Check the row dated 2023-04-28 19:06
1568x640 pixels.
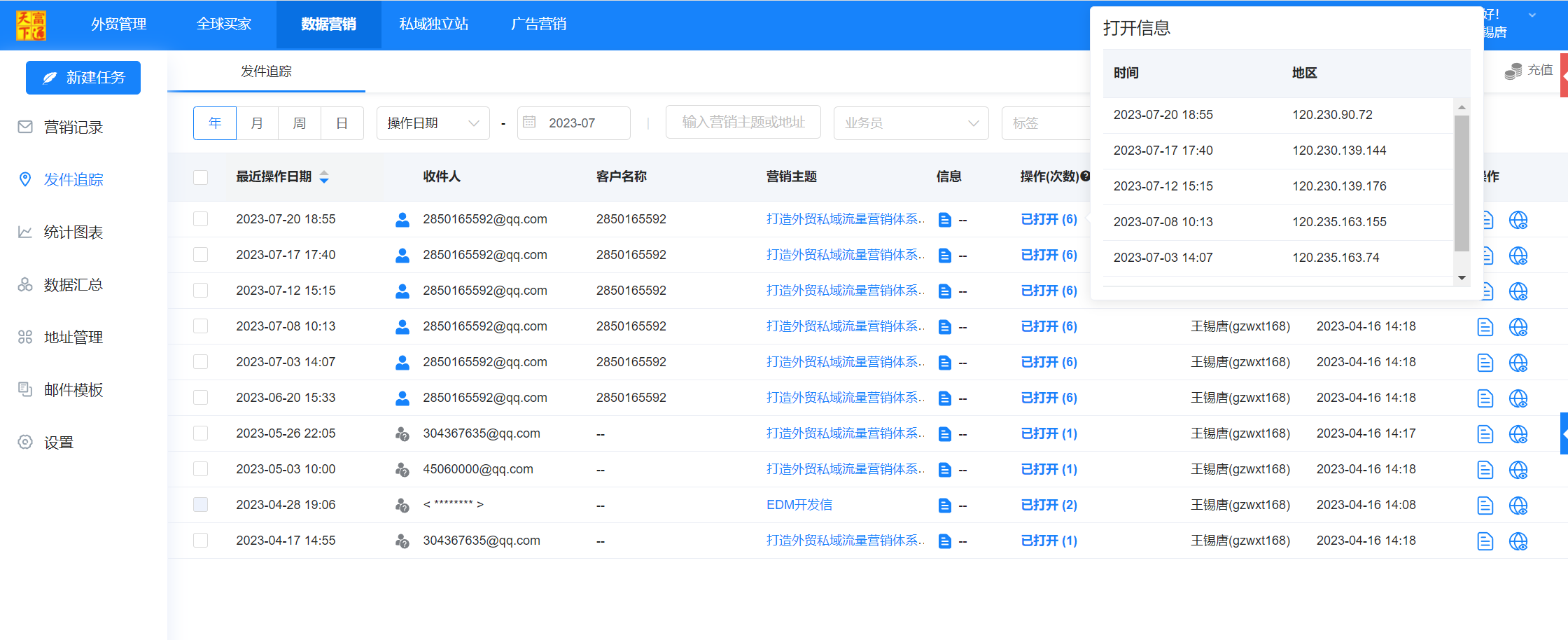201,505
